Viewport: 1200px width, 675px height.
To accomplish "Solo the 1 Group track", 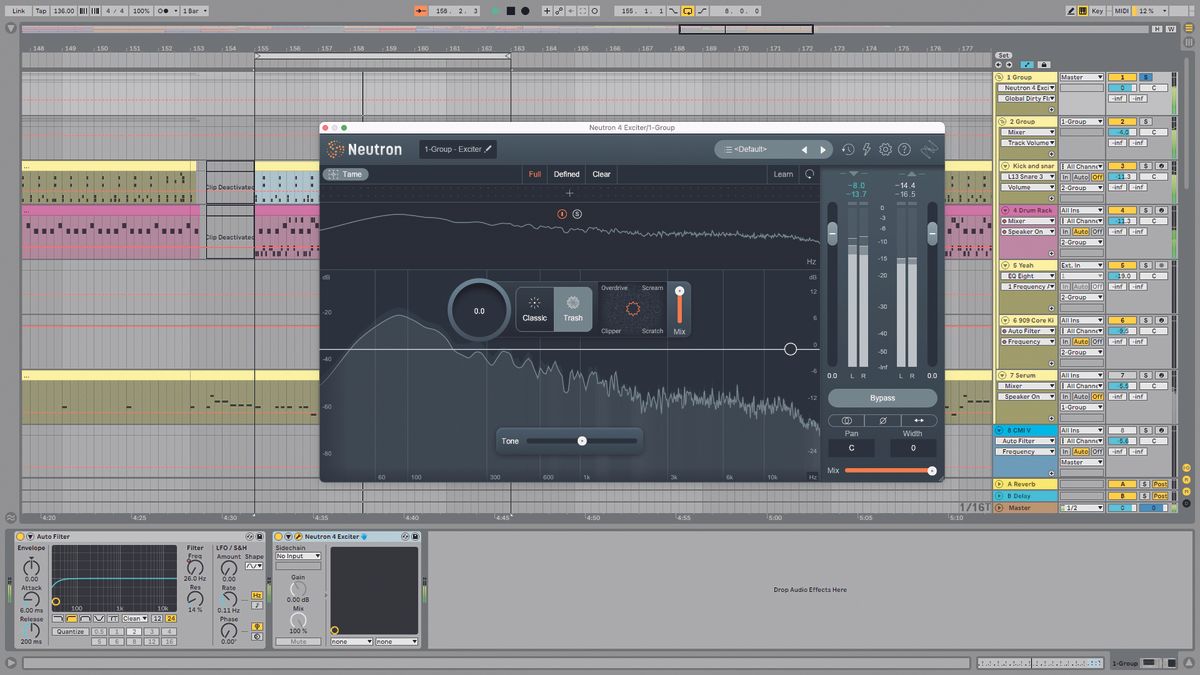I will coord(1146,77).
